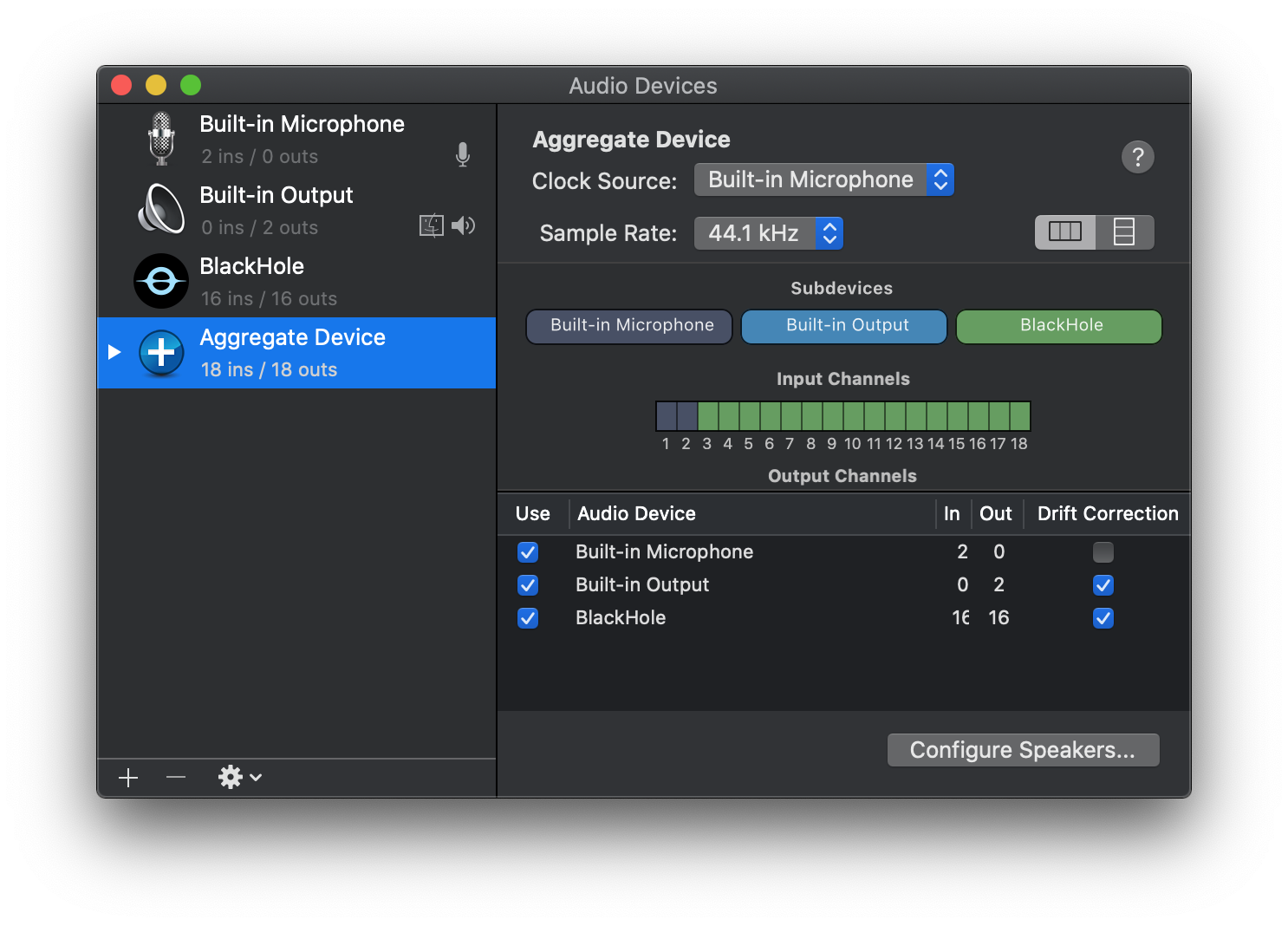Disable drift correction for BlackHole
Viewport: 1288px width, 926px height.
(1103, 618)
